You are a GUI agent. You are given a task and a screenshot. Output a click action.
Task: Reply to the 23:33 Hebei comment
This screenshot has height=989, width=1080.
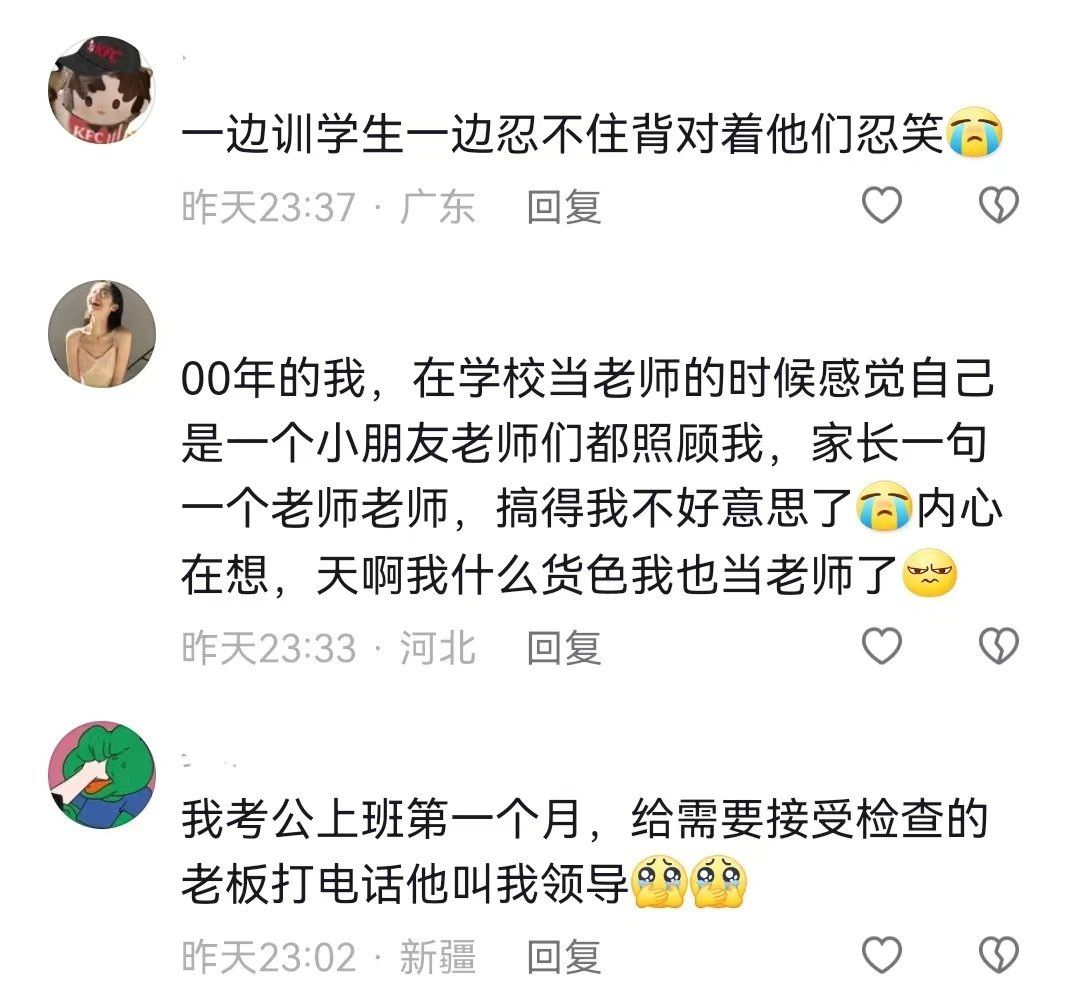[564, 647]
